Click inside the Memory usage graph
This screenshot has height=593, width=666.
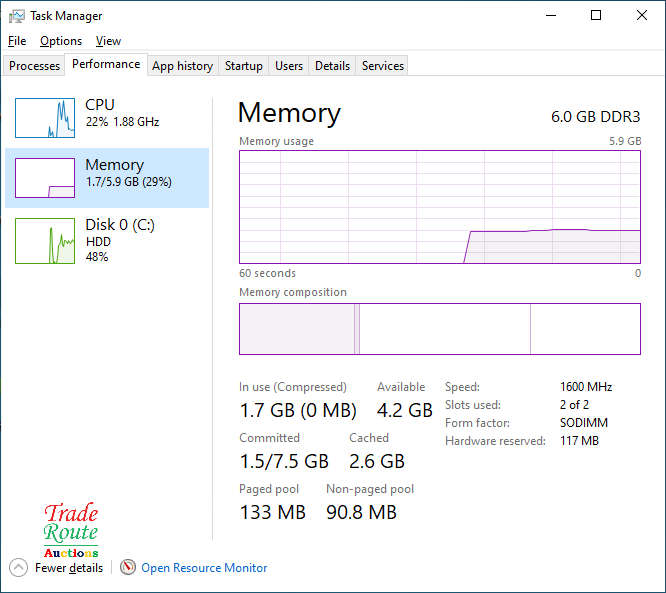tap(440, 207)
